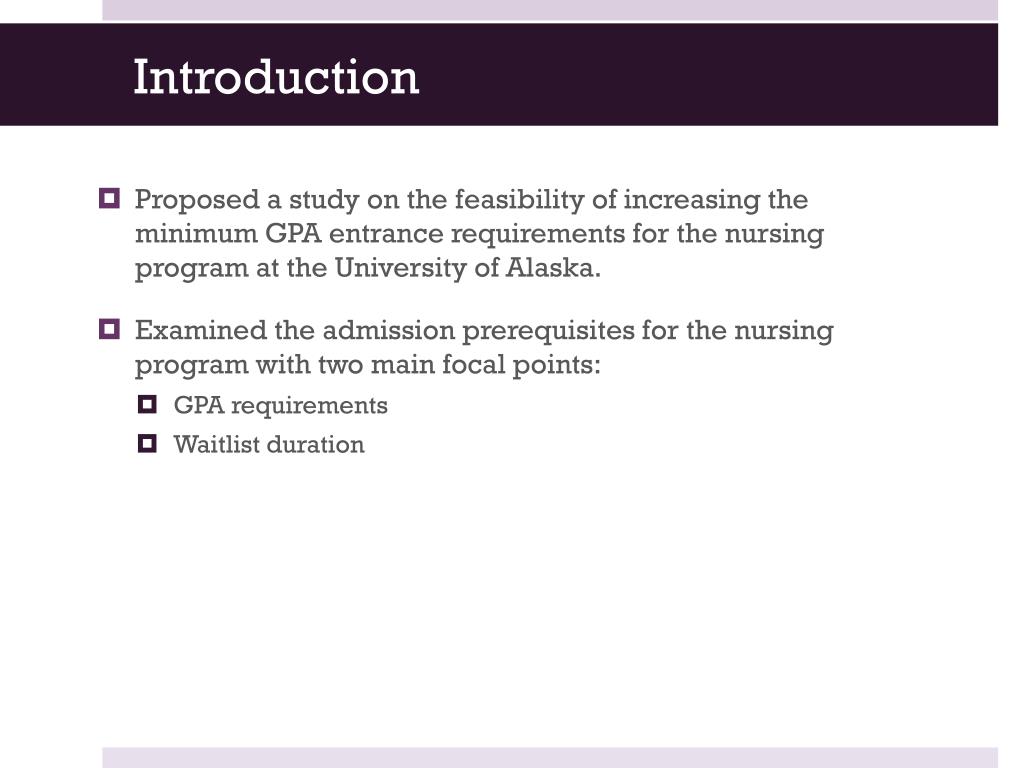Click the phrase 'two main focal points'
Viewport: 1024px width, 768px height.
(x=455, y=364)
